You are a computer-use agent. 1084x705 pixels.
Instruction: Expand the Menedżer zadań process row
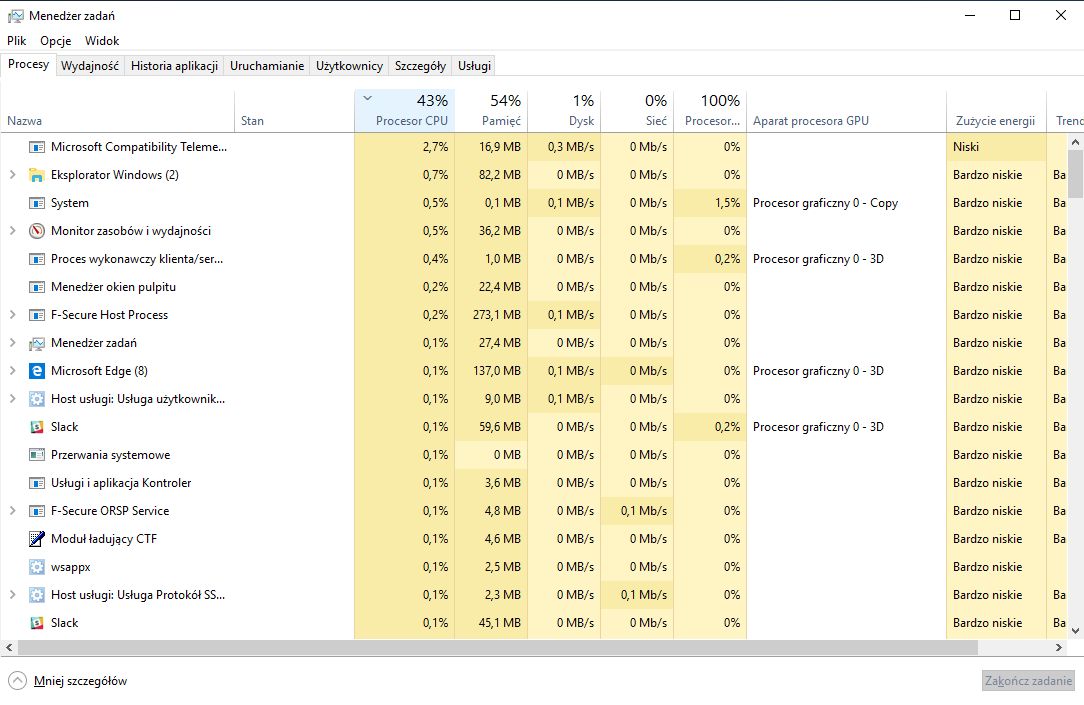coord(12,343)
